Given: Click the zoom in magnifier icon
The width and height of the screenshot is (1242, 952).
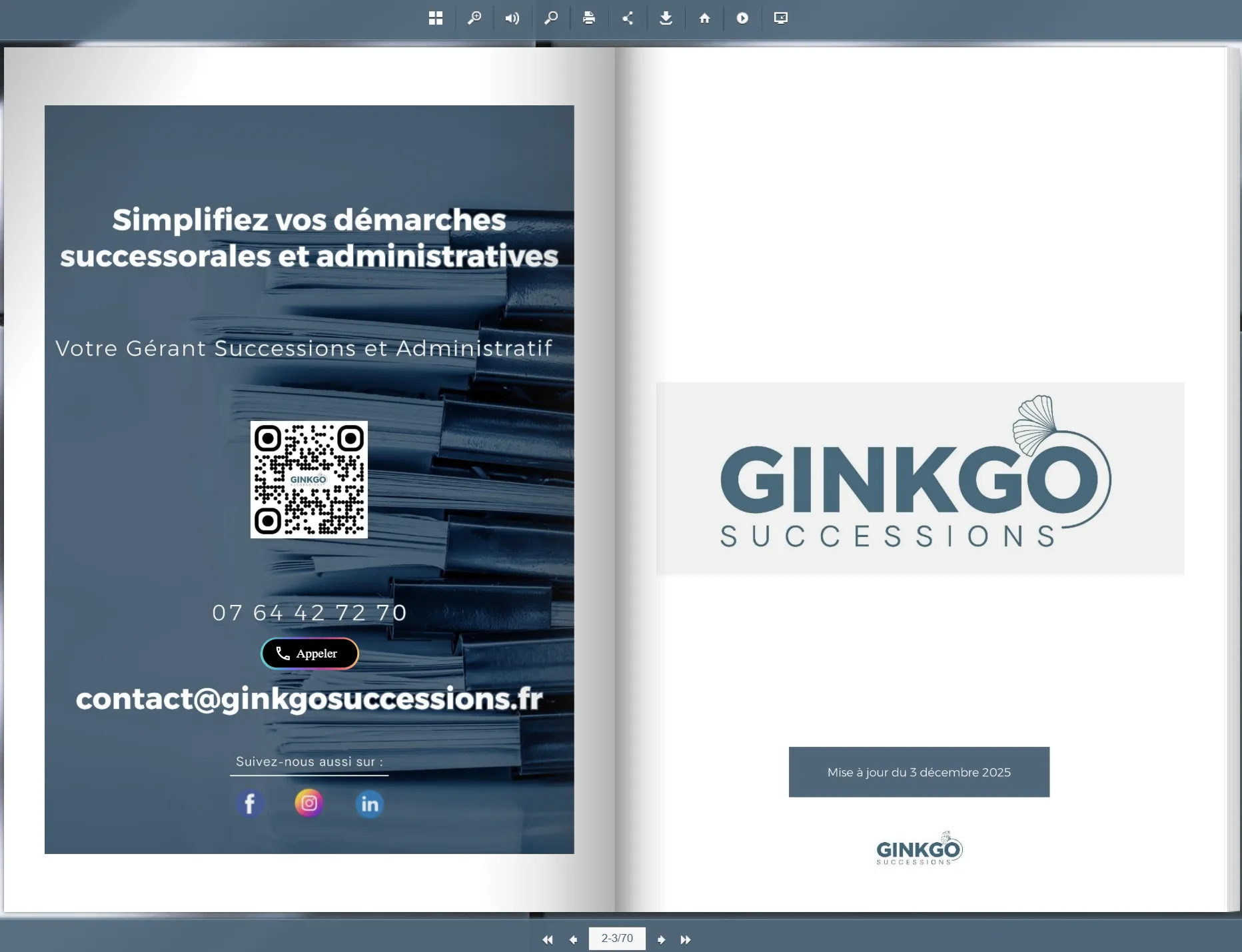Looking at the screenshot, I should pos(474,18).
